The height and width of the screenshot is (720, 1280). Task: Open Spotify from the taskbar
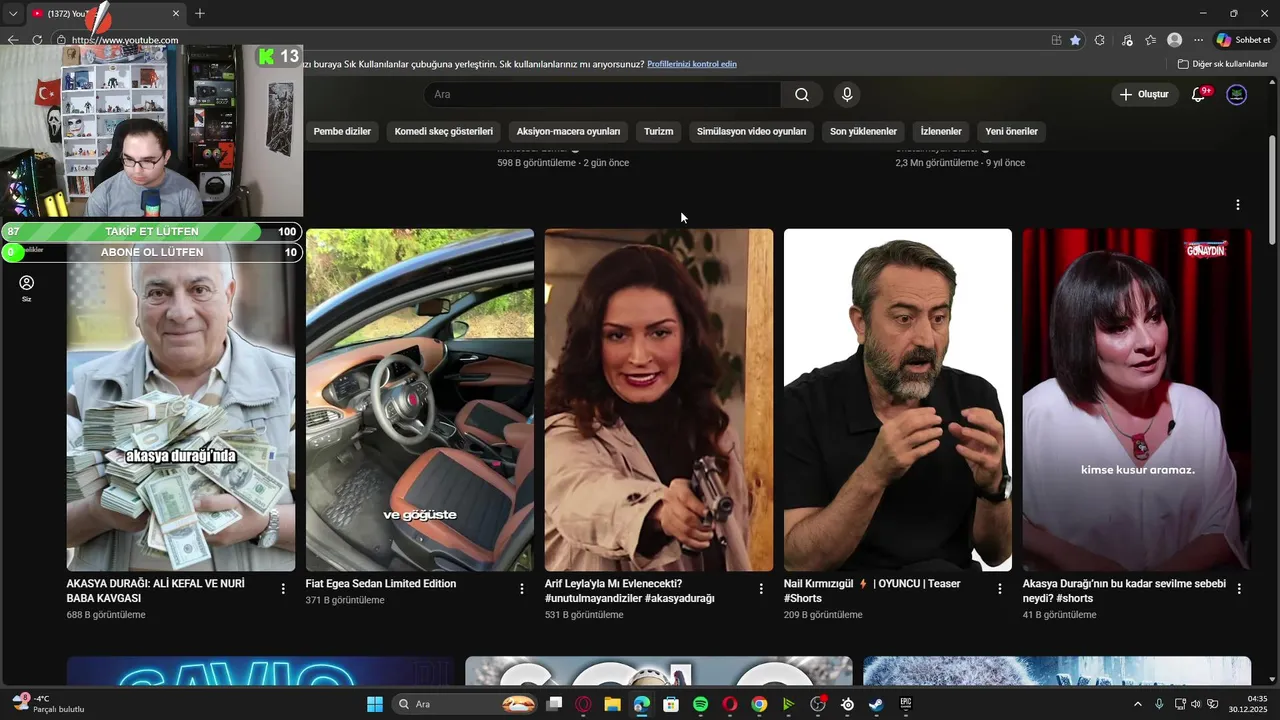(x=700, y=704)
